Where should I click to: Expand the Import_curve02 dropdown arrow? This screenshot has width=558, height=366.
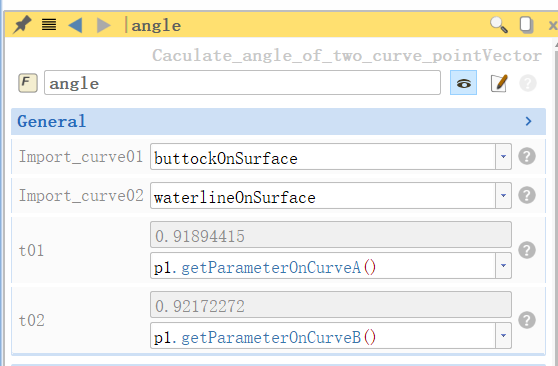[x=504, y=195]
